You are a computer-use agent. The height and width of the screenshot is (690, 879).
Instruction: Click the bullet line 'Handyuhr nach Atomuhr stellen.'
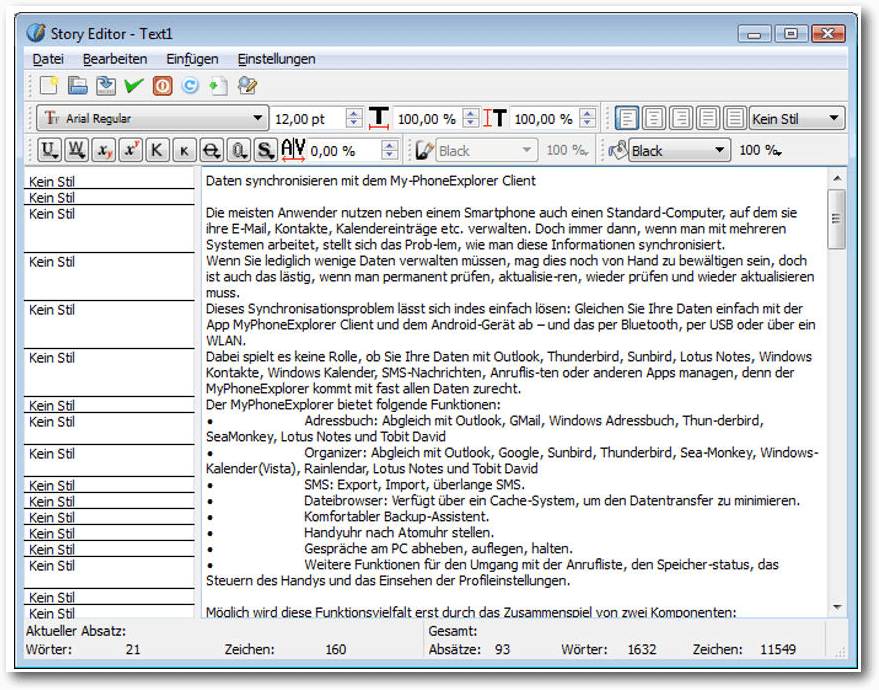point(399,532)
